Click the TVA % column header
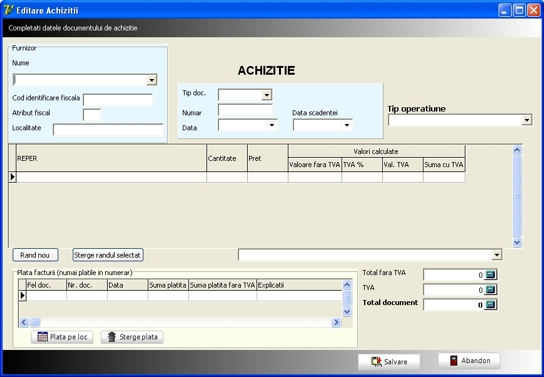This screenshot has height=377, width=544. (x=362, y=165)
